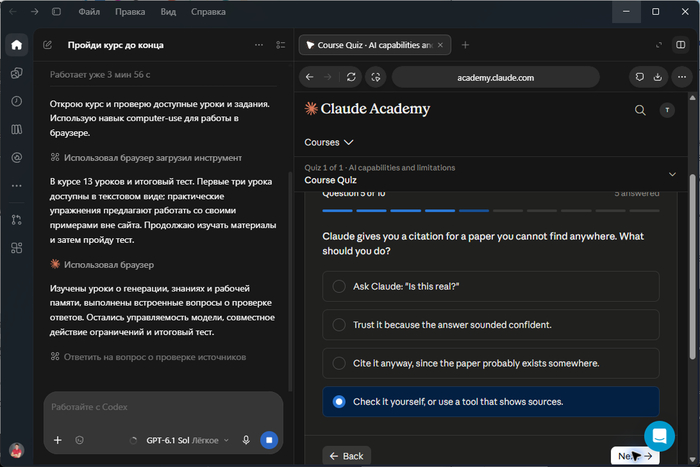The image size is (700, 467).
Task: Click the scroll down arrow of the page
Action: click(692, 459)
